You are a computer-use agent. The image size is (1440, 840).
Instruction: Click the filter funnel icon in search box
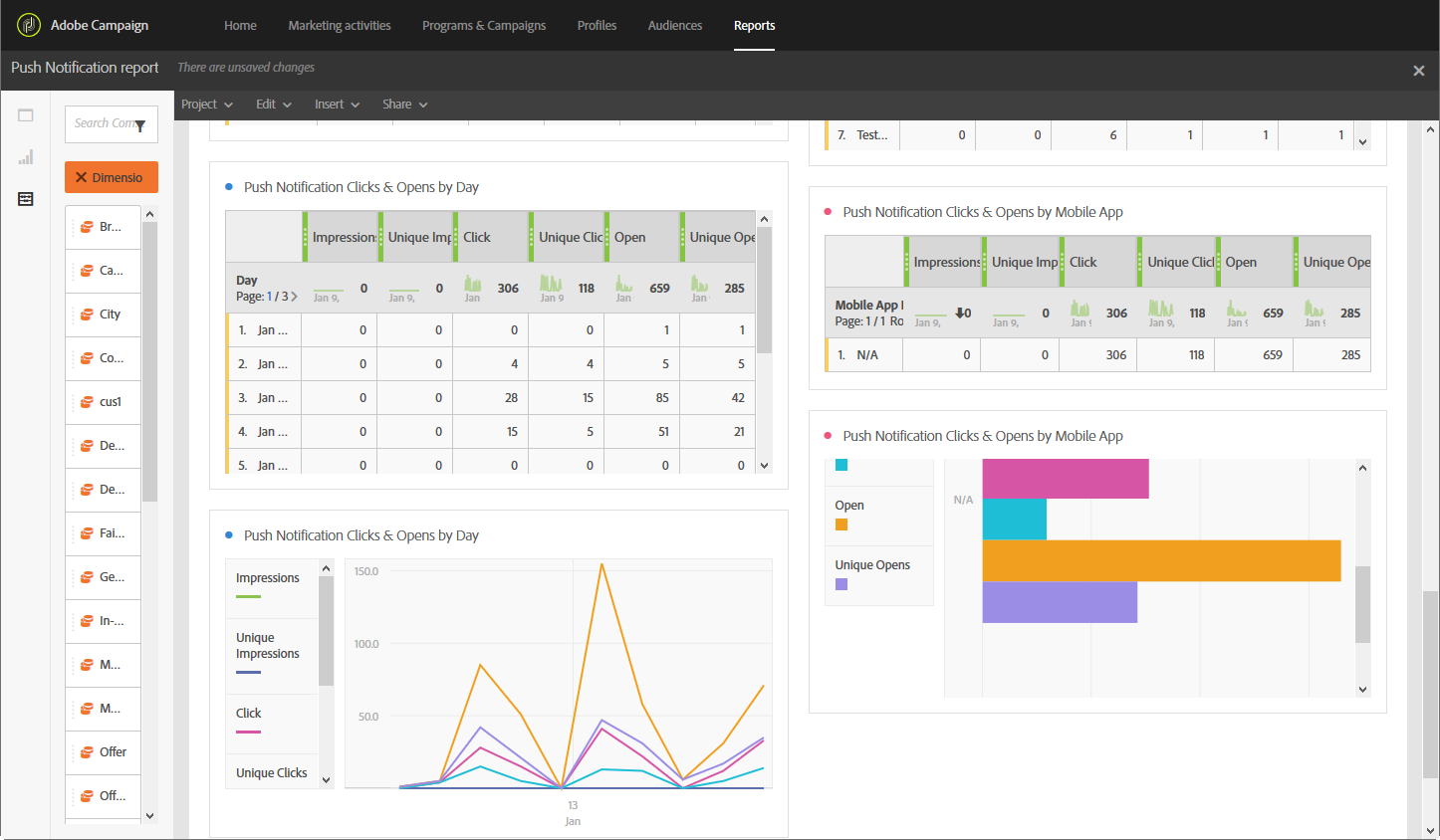coord(140,125)
